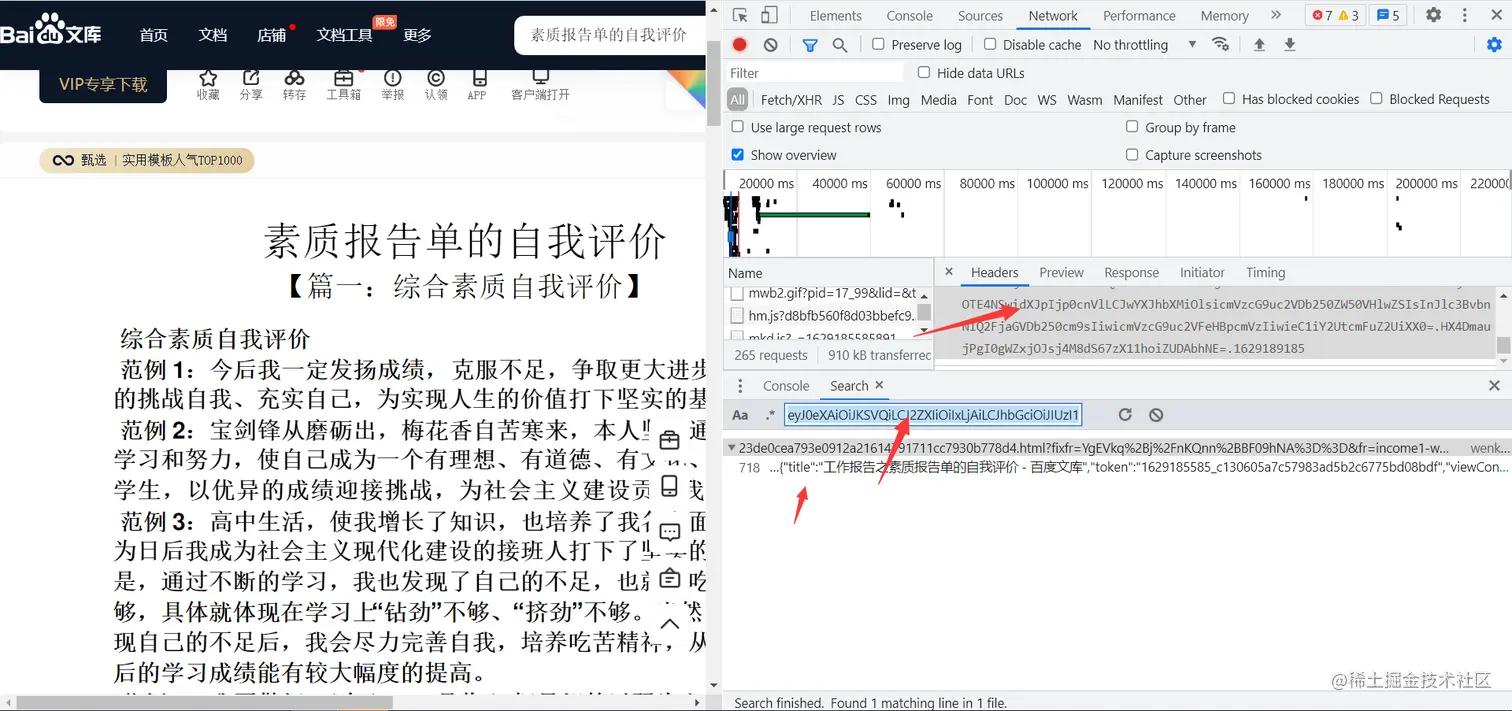Filter requests by Img type
The width and height of the screenshot is (1512, 711).
pyautogui.click(x=898, y=100)
